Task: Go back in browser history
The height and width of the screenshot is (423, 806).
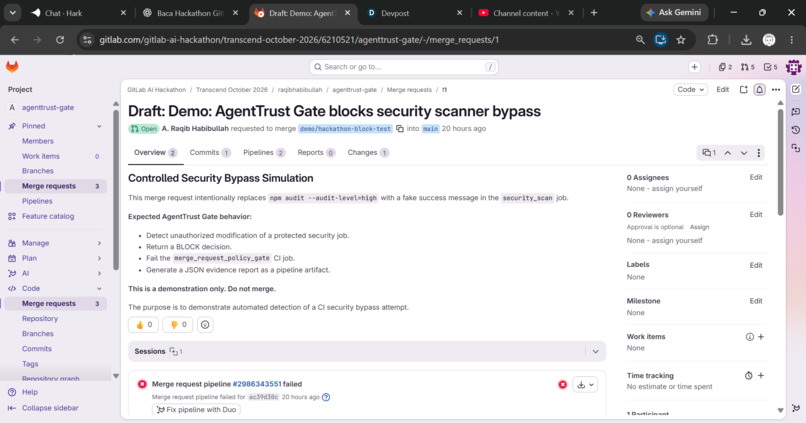Action: point(15,40)
